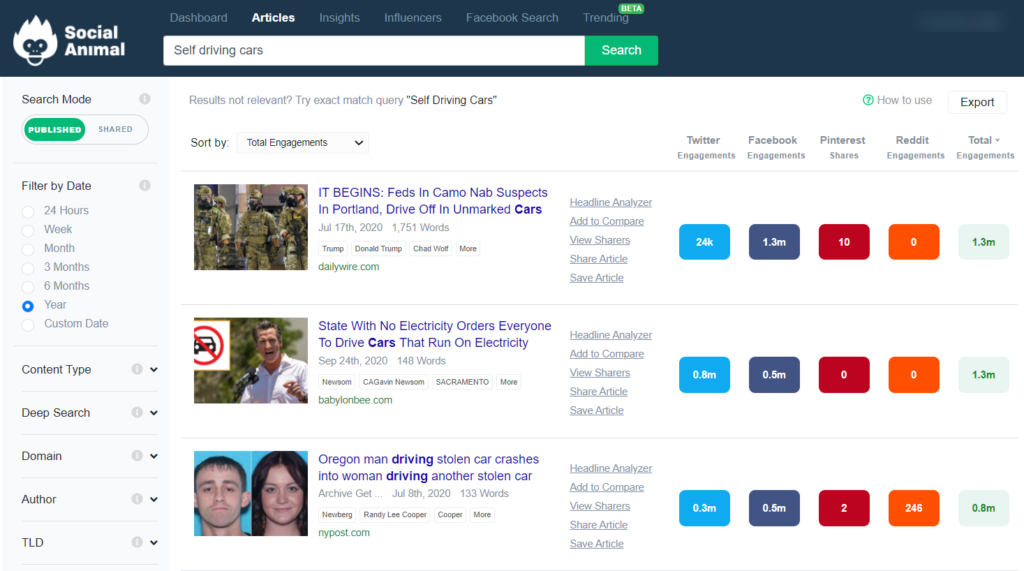Click the exact match query "Self Driving Cars"
This screenshot has height=571, width=1024.
tap(451, 100)
